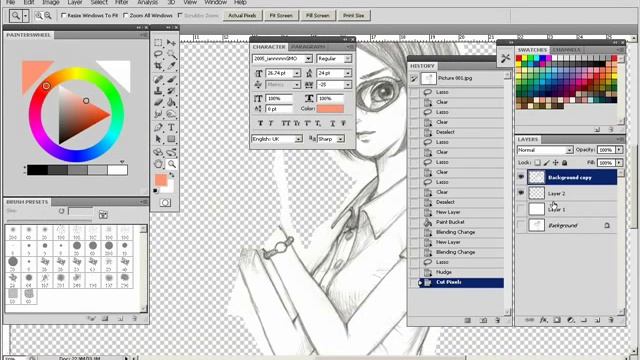
Task: Click the Fill Screen button
Action: coord(318,16)
